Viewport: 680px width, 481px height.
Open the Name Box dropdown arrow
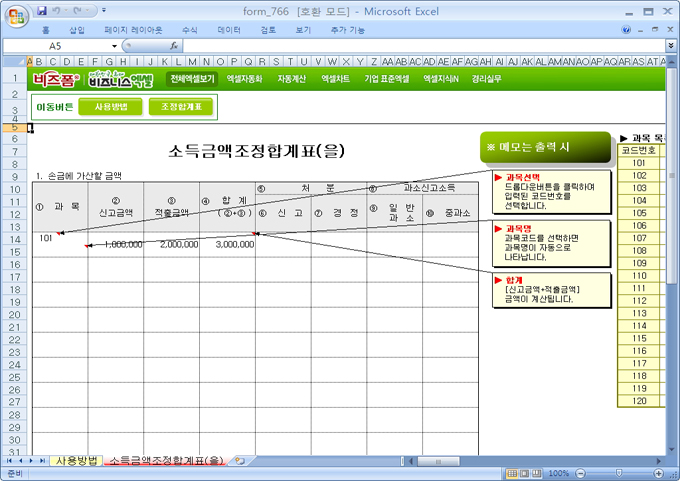[x=115, y=46]
